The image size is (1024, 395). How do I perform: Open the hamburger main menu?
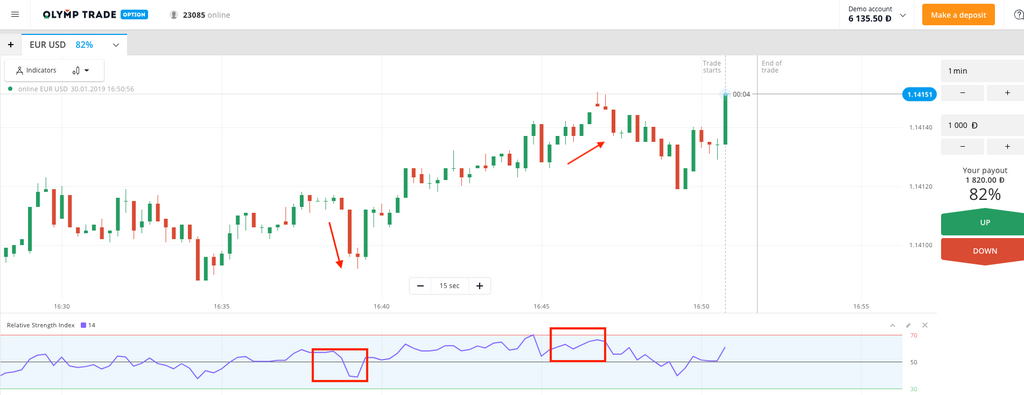tap(15, 14)
